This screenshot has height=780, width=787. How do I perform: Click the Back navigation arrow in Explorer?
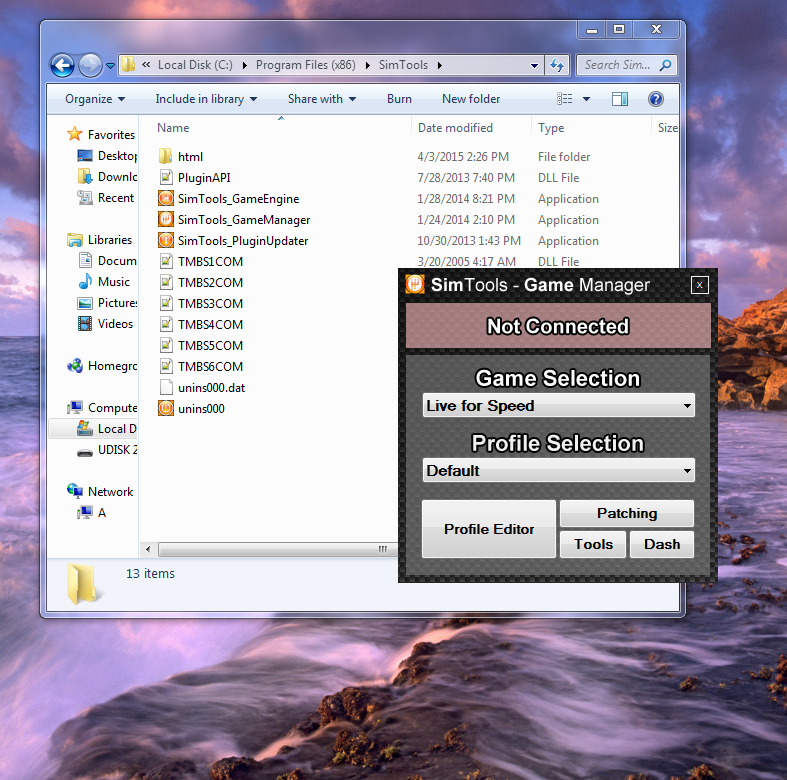coord(63,65)
